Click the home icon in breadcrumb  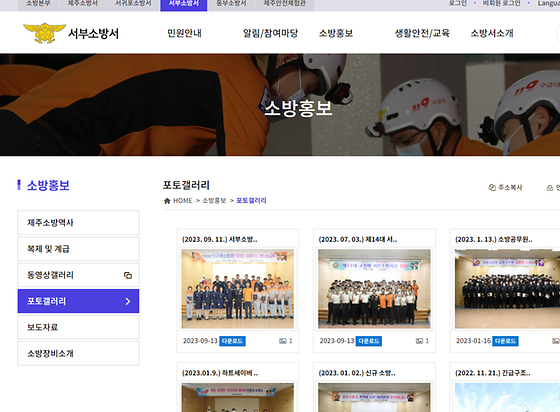tap(167, 201)
